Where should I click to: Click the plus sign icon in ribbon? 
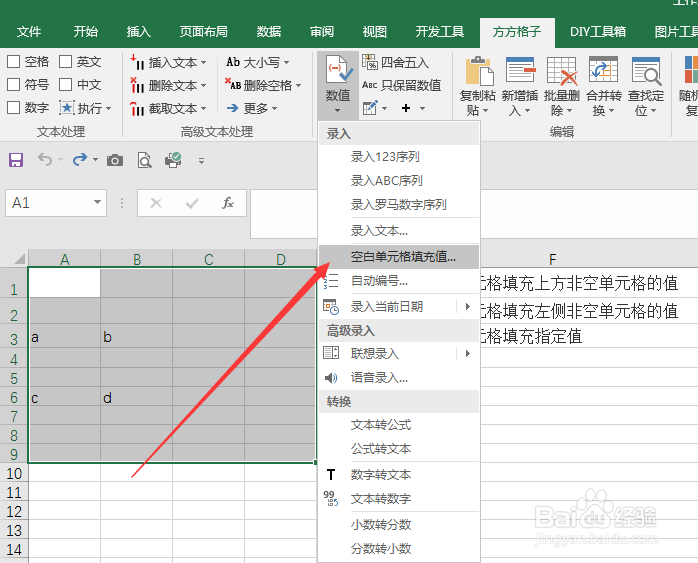pos(406,108)
